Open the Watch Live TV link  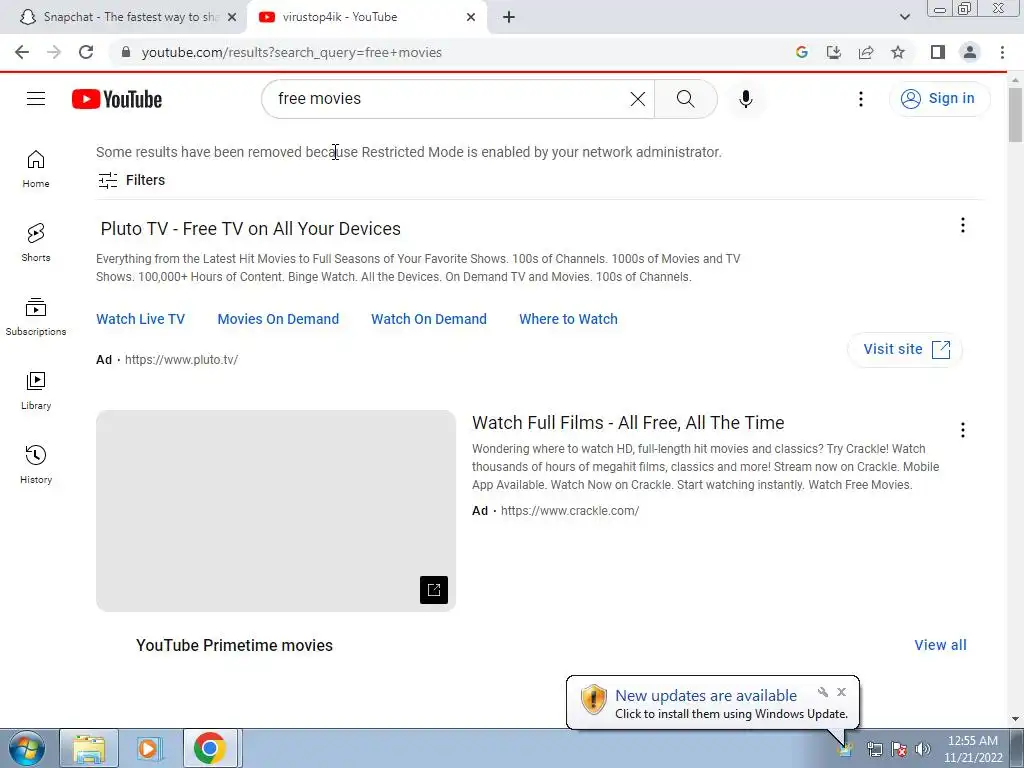(140, 319)
